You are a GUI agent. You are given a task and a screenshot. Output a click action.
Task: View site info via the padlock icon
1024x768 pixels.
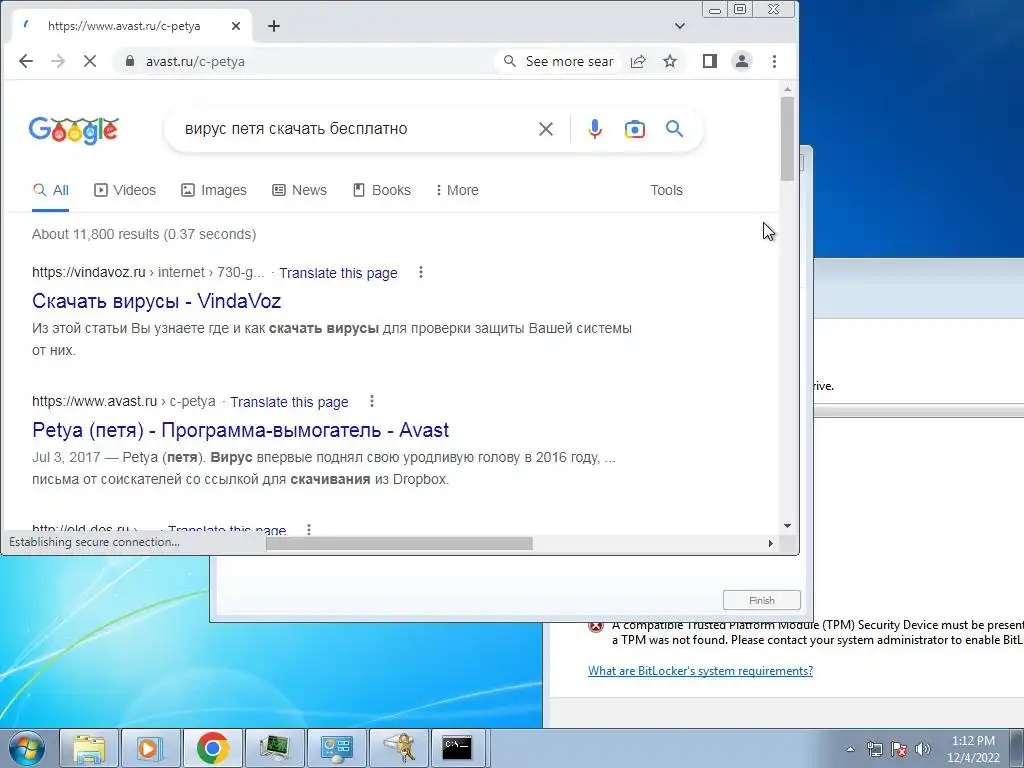(x=130, y=61)
